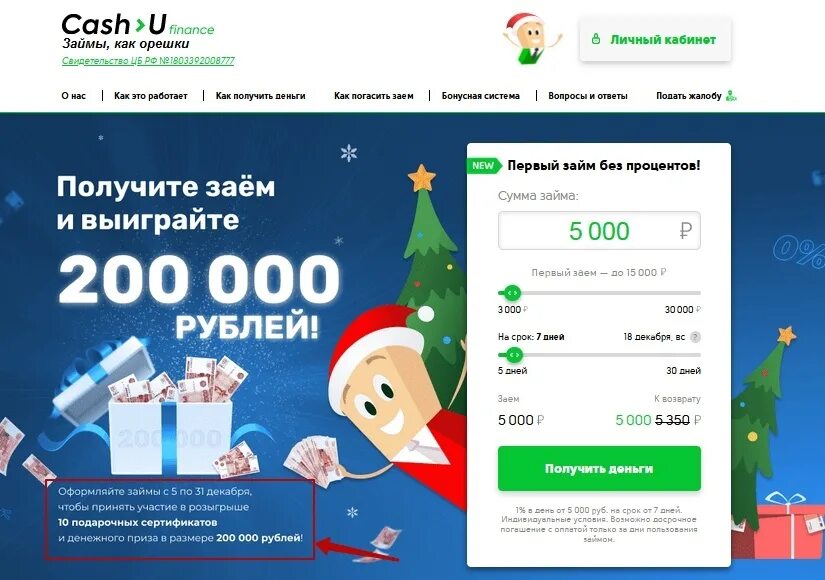The width and height of the screenshot is (825, 580).
Task: Click the gift box with 200000 banknotes
Action: [163, 416]
